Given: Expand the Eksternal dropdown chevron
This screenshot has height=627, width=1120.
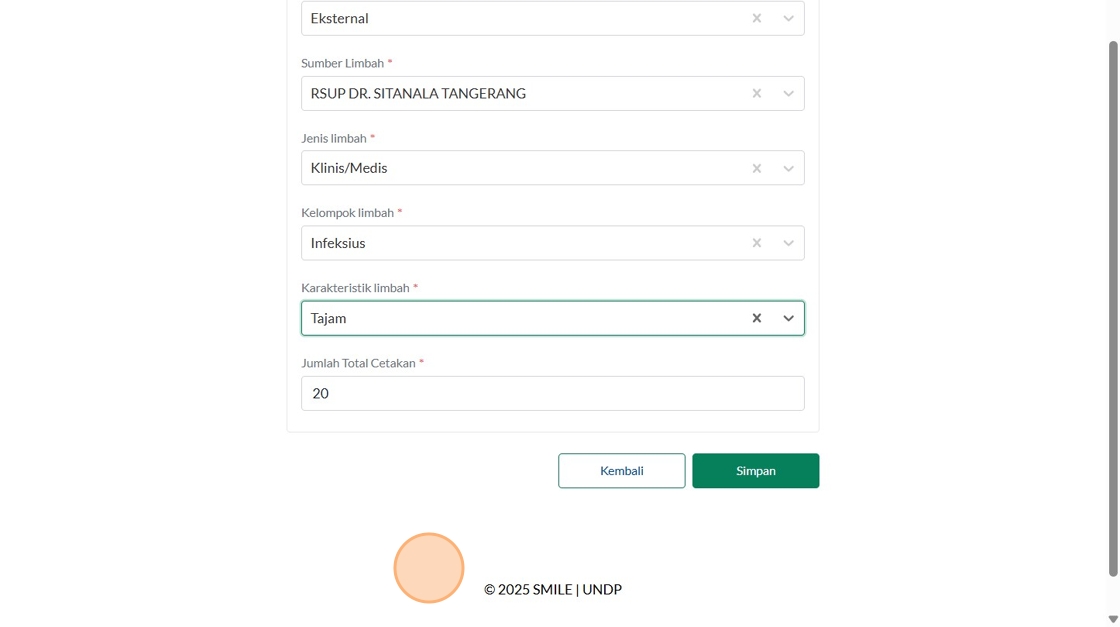Looking at the screenshot, I should coord(788,18).
